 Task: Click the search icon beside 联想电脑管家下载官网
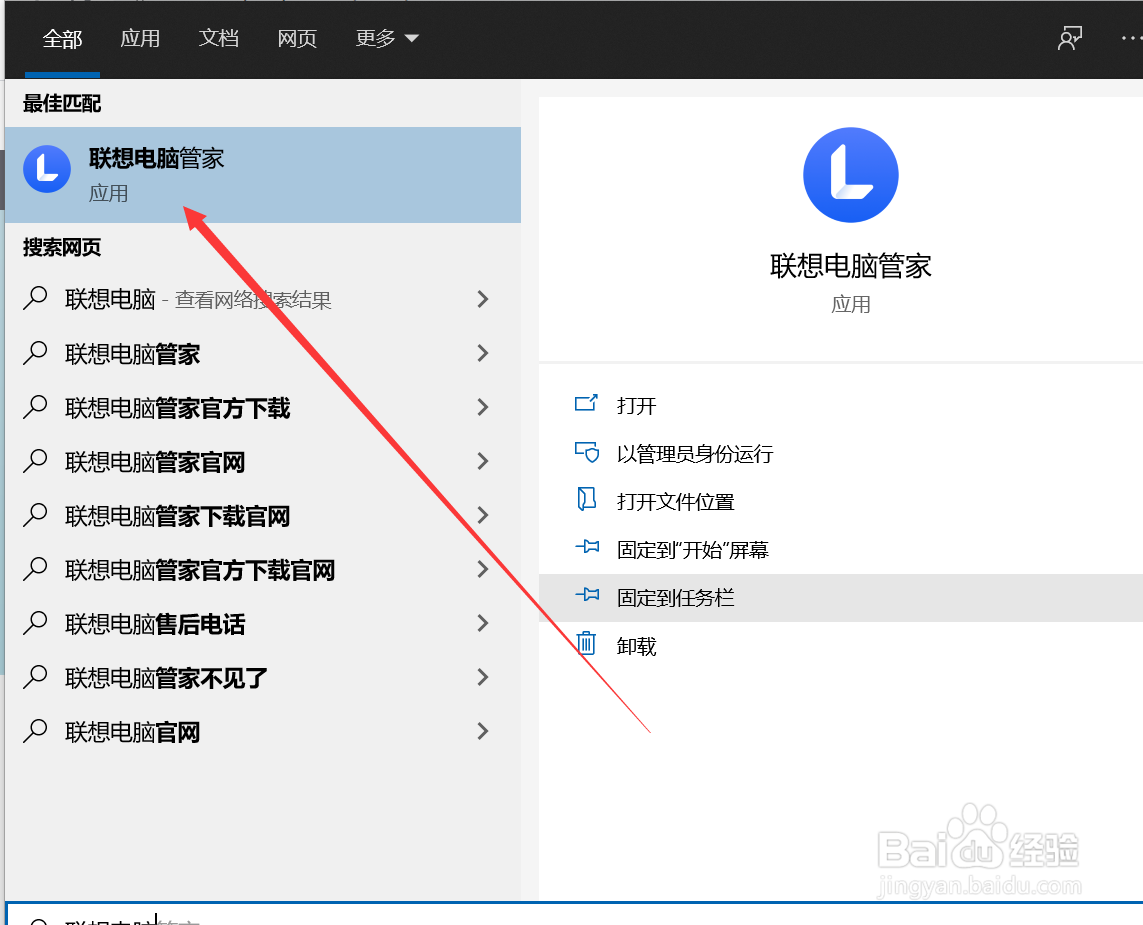point(35,515)
